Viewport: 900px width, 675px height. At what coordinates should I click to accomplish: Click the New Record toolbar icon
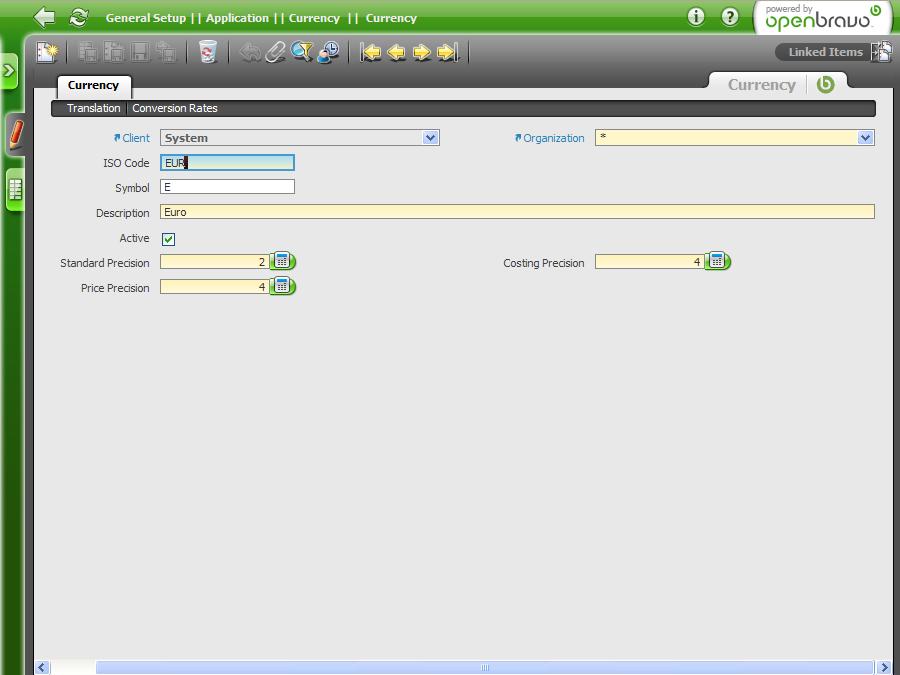47,52
